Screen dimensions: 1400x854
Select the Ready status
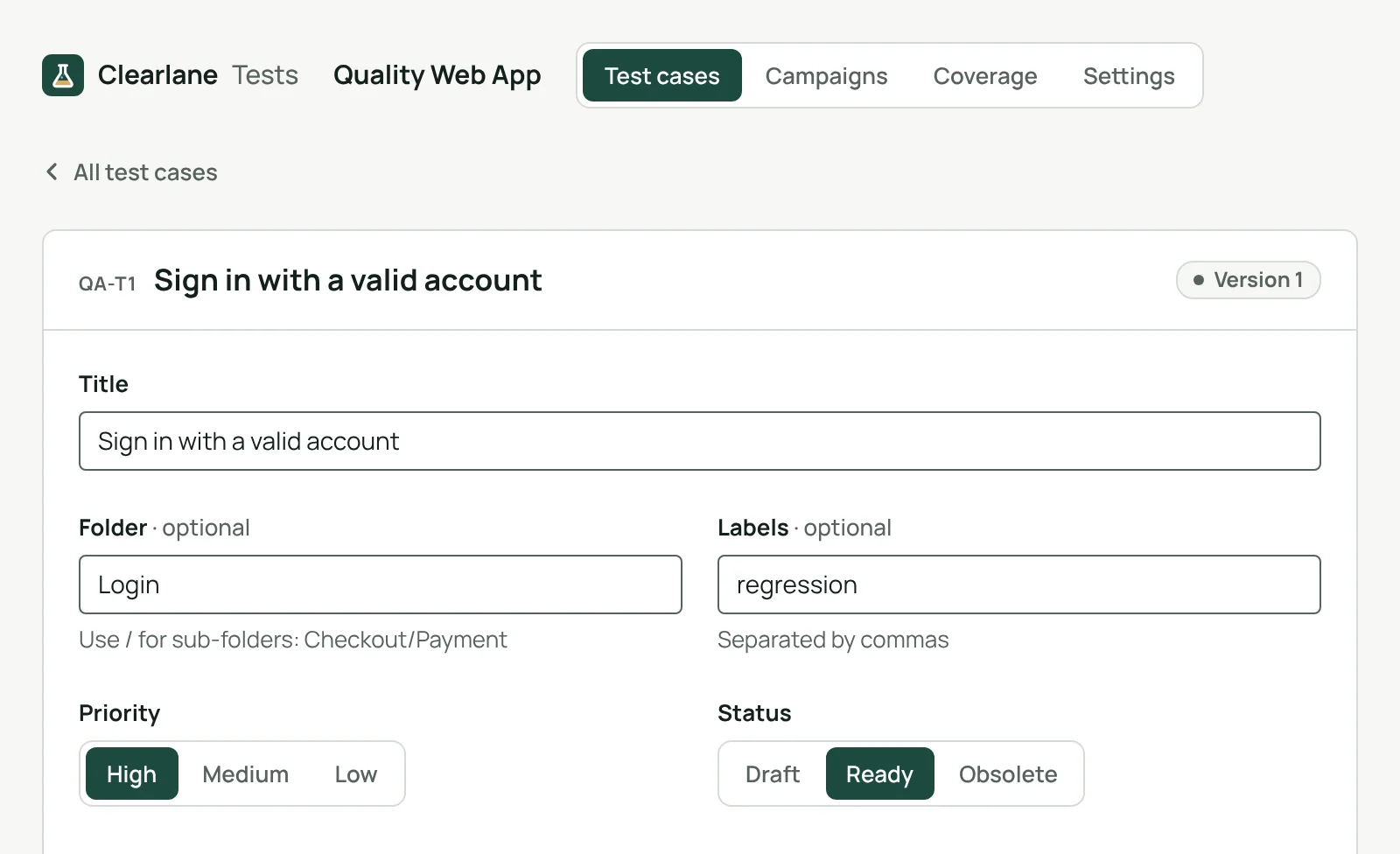tap(880, 773)
